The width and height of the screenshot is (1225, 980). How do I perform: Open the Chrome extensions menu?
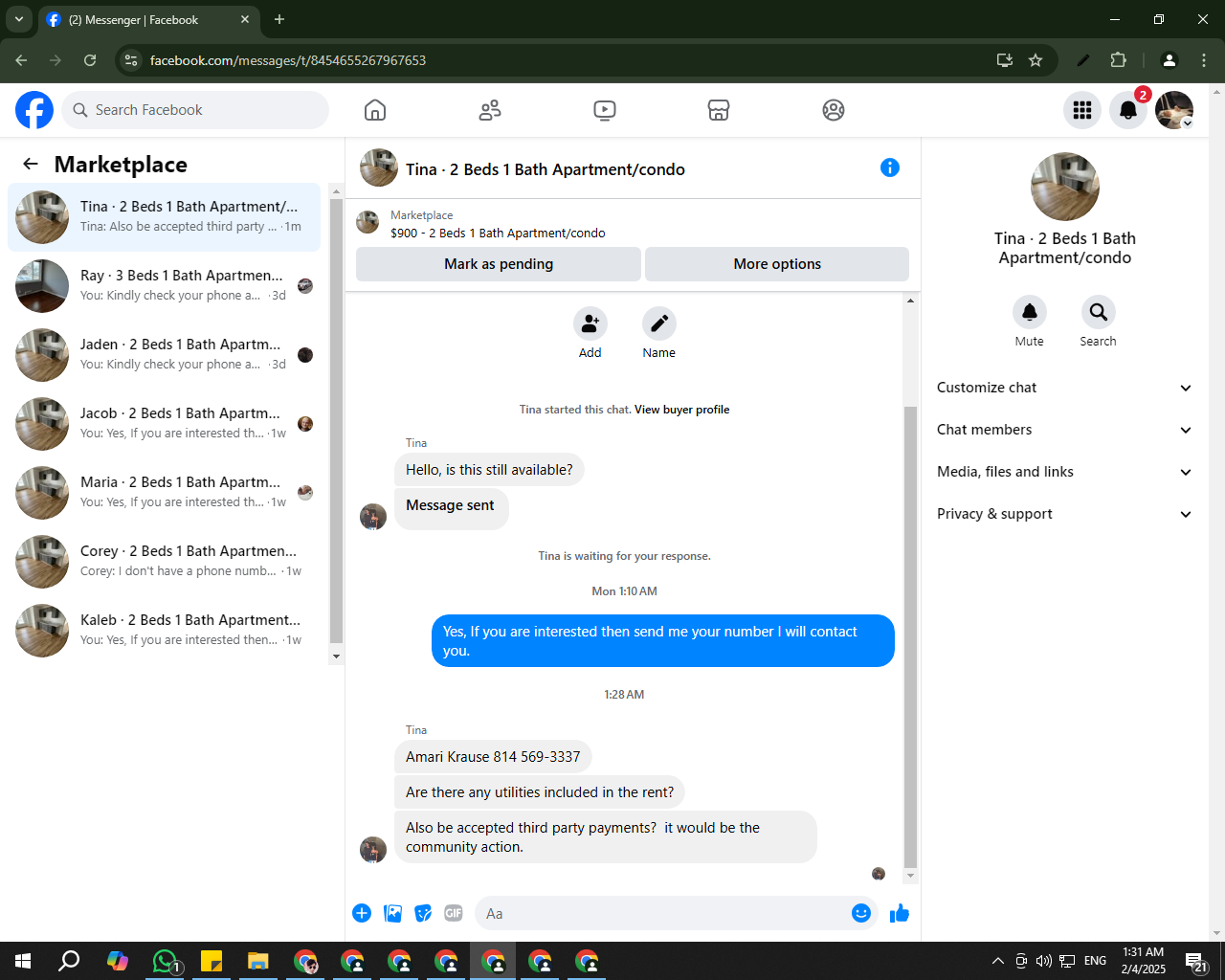tap(1118, 60)
